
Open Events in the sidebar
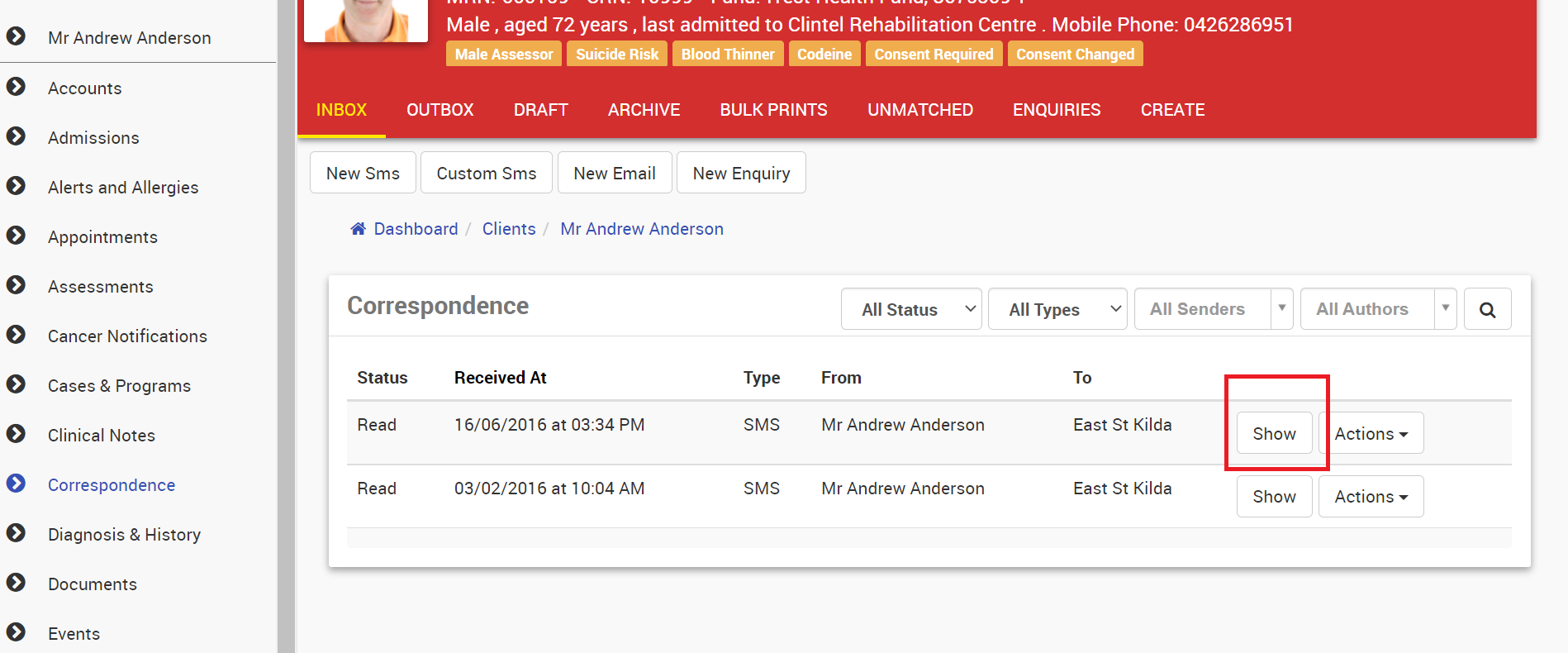pos(74,633)
